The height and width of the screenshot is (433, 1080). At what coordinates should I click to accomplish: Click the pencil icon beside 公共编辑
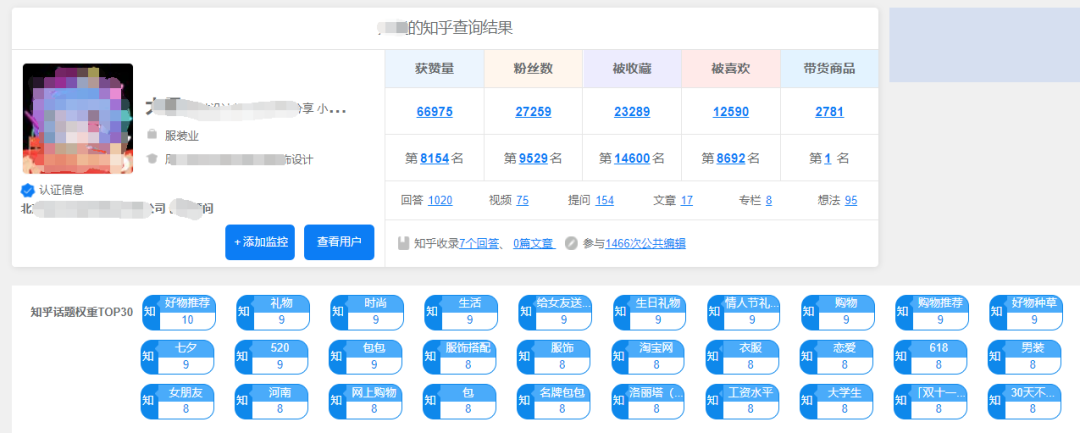click(x=571, y=243)
